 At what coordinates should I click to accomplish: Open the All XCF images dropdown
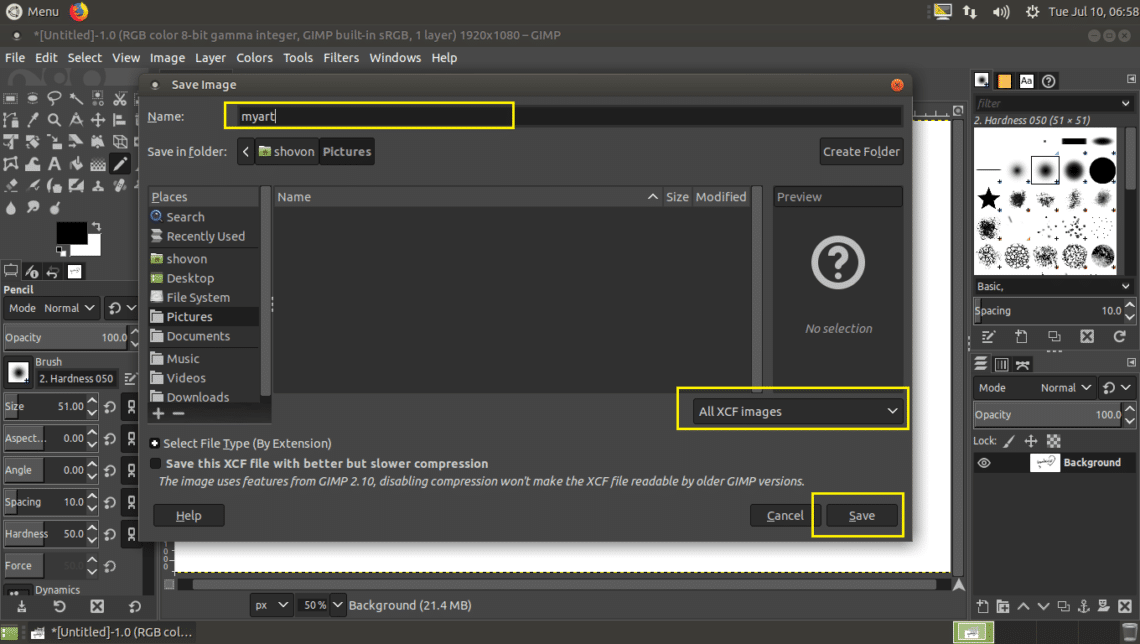[x=797, y=411]
